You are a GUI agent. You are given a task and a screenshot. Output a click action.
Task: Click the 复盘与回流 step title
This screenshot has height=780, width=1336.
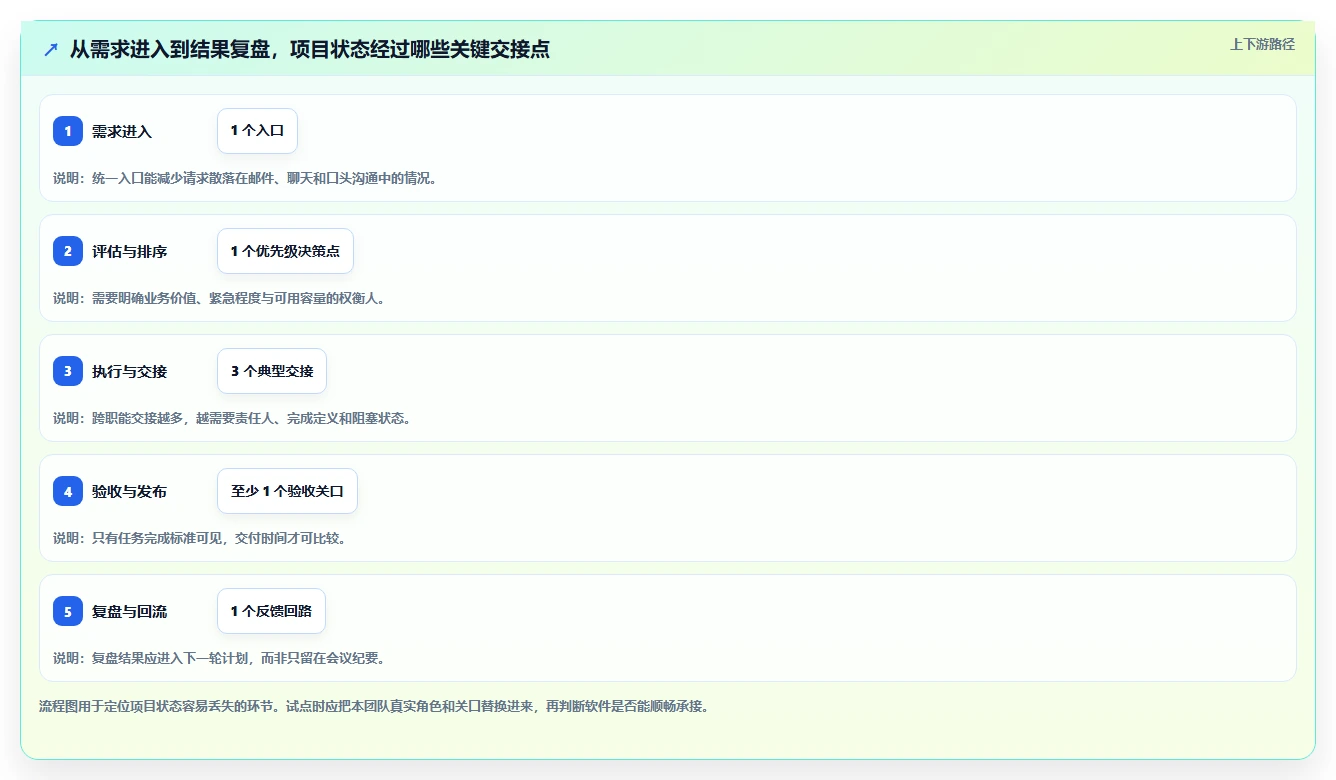click(130, 611)
